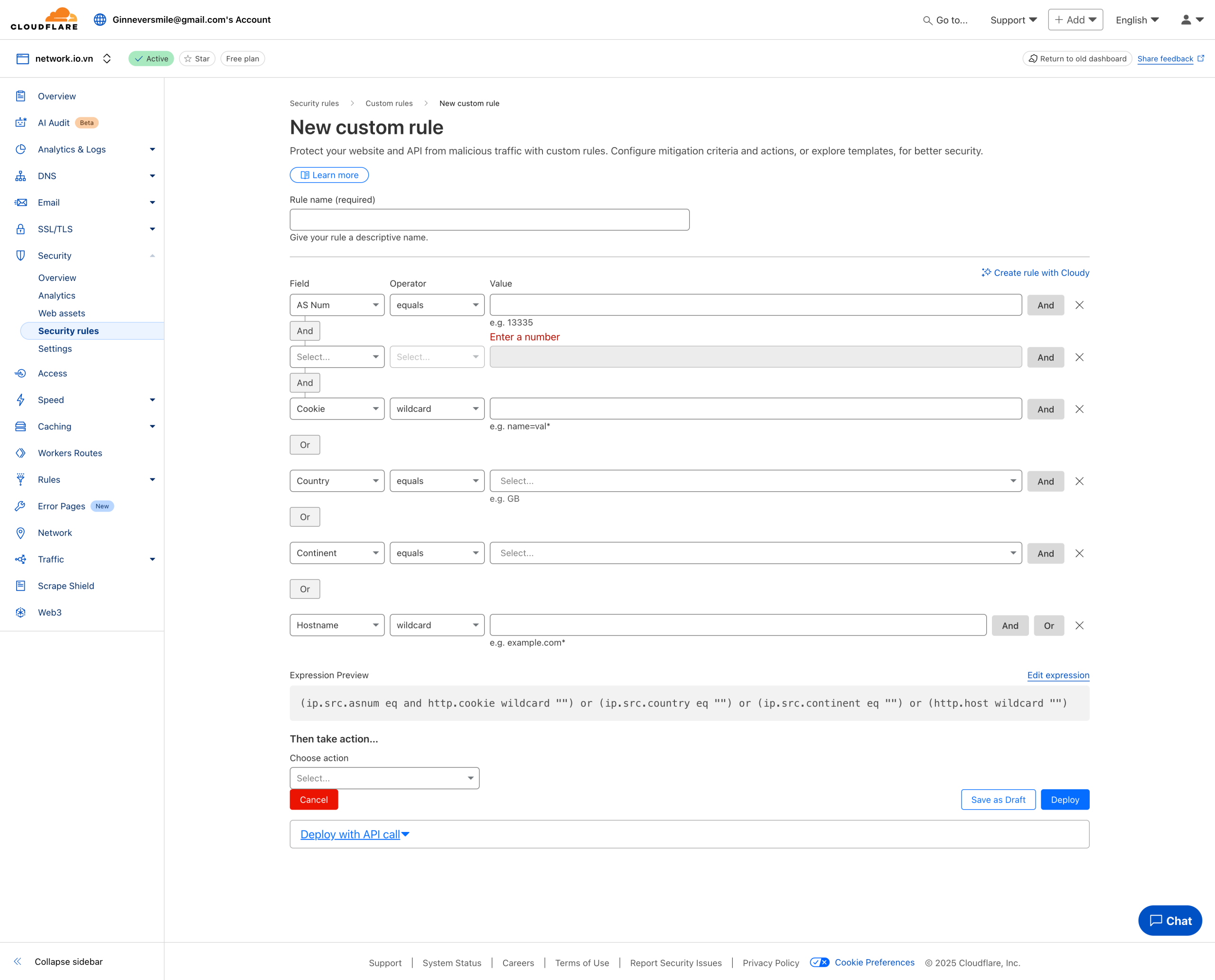This screenshot has width=1215, height=980.
Task: Click Create rule with Cloudy link
Action: (1035, 273)
